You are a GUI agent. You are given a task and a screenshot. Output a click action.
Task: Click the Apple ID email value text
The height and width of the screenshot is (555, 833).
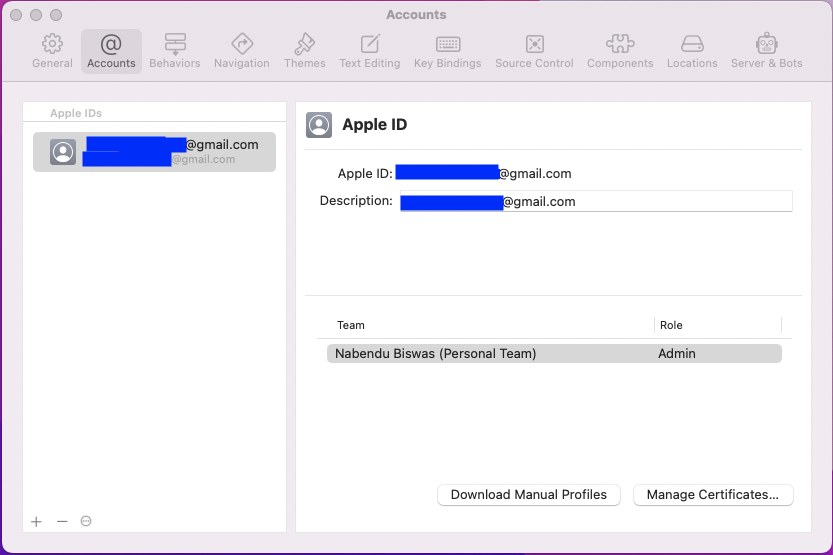pos(483,173)
